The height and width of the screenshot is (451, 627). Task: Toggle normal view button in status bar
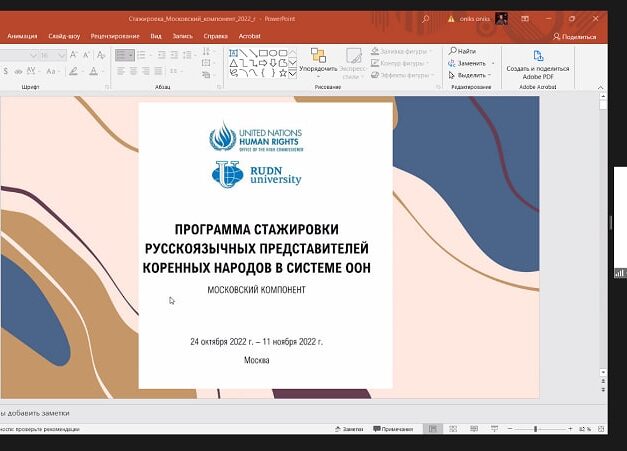coord(432,428)
